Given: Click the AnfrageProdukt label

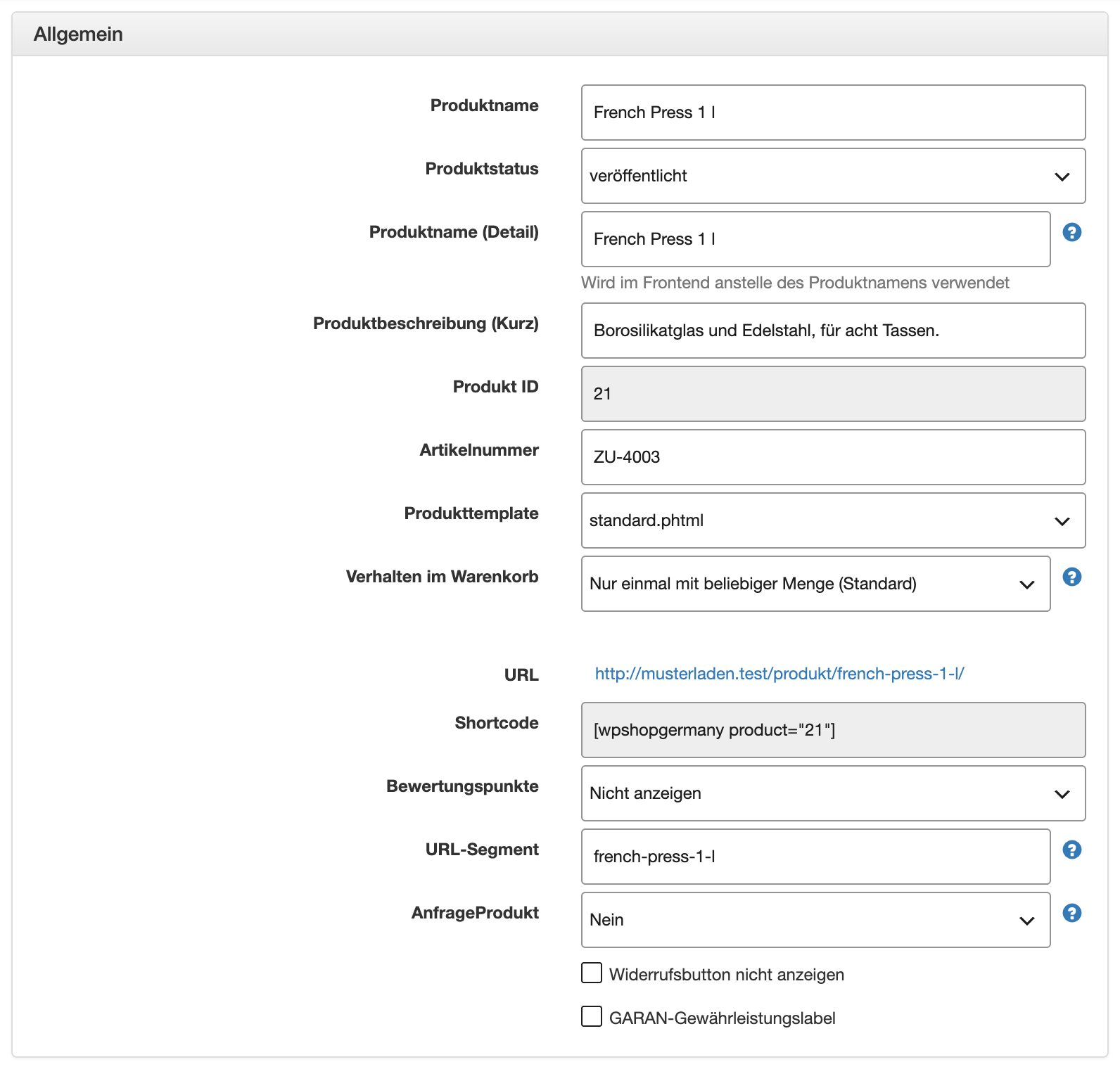Looking at the screenshot, I should point(475,913).
